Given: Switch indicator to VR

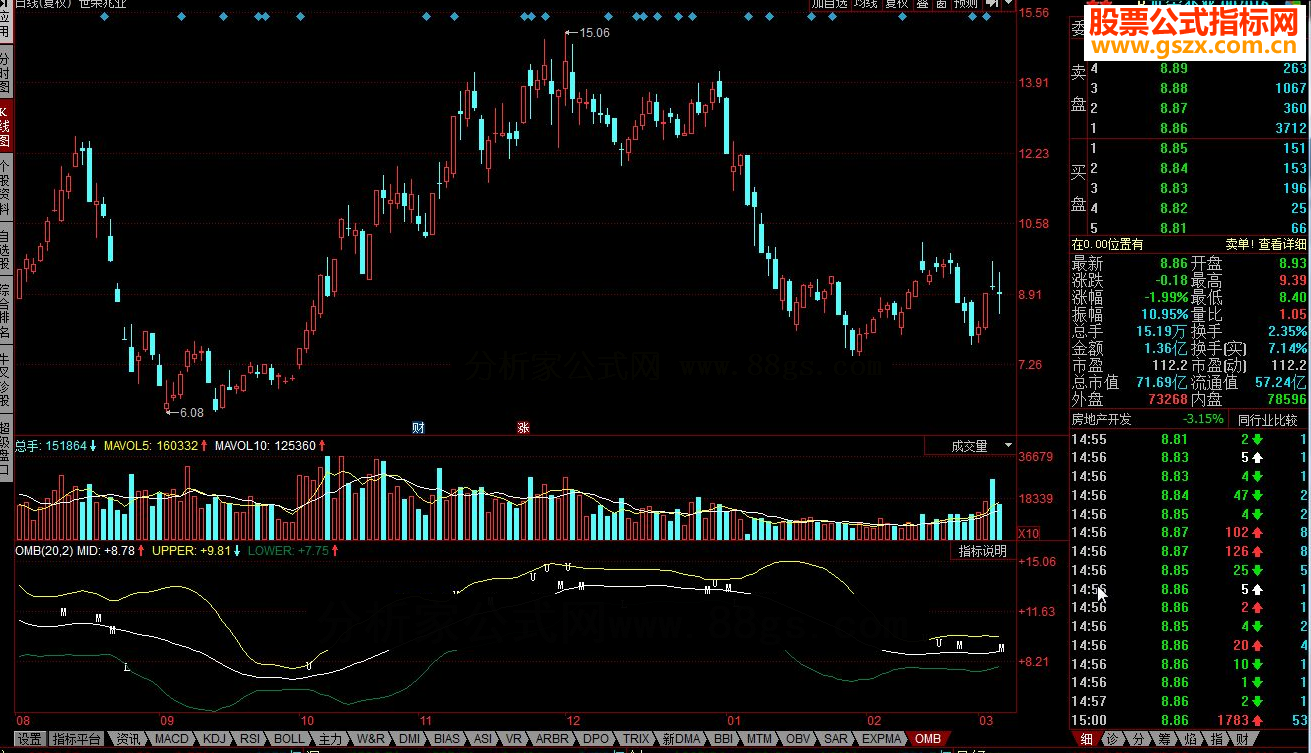Looking at the screenshot, I should coord(514,740).
